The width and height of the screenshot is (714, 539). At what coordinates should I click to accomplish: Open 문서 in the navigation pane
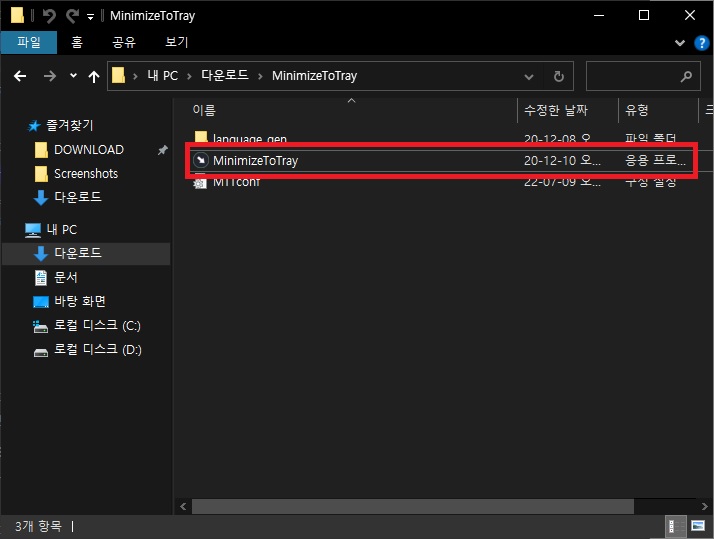click(x=66, y=277)
